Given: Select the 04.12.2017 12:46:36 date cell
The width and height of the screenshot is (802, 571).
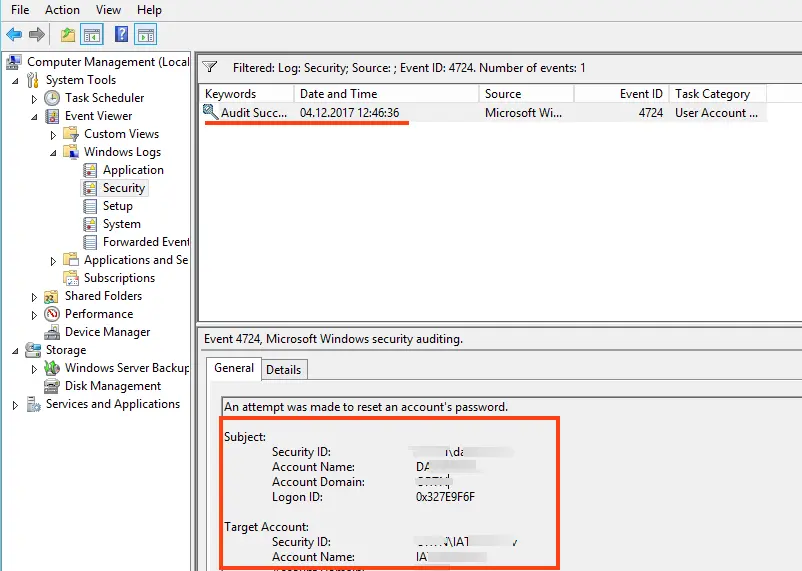Looking at the screenshot, I should pos(349,113).
